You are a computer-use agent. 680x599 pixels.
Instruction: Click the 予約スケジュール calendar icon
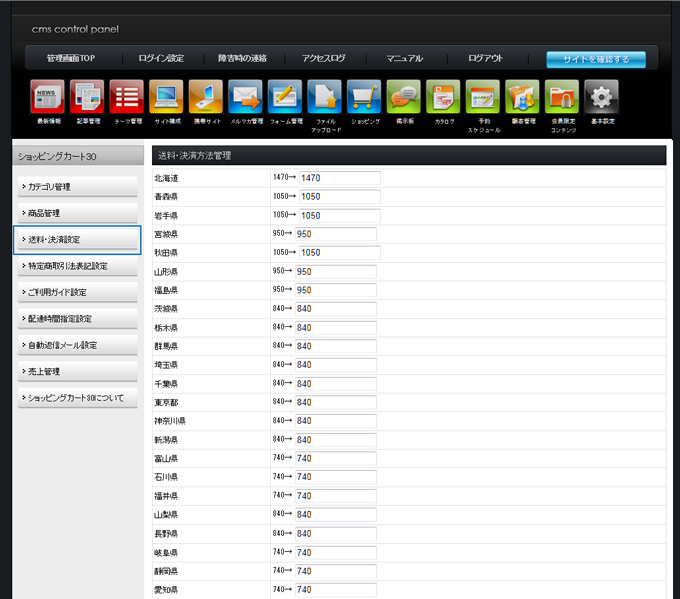coord(483,97)
